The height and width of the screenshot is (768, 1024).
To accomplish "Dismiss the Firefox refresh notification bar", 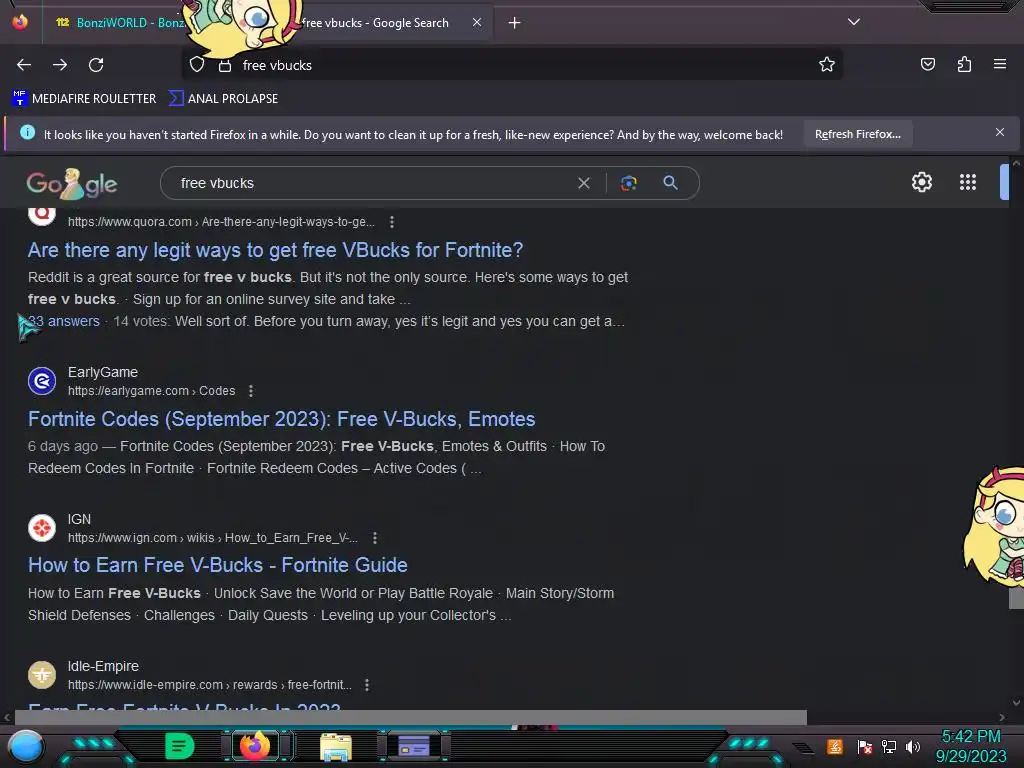I will [1000, 132].
